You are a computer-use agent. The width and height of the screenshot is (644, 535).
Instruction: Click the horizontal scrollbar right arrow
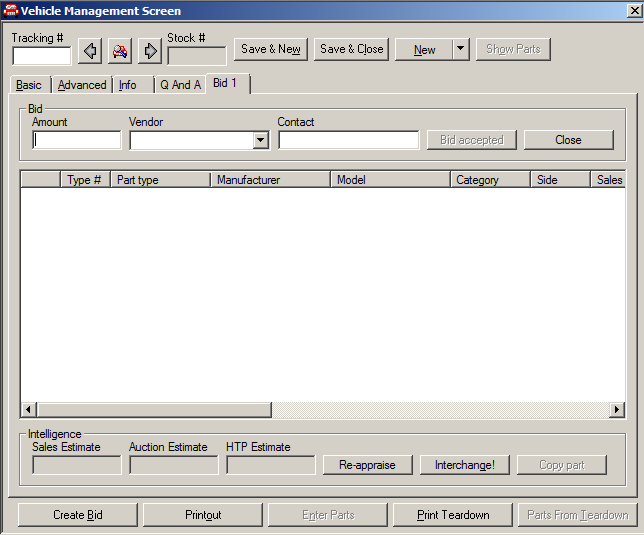pos(616,410)
